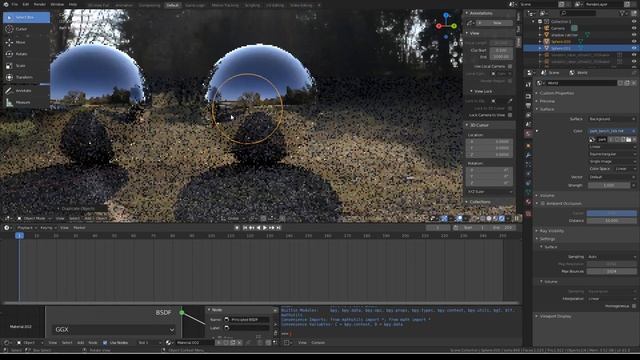Select the Cursor tool

[x=26, y=29]
